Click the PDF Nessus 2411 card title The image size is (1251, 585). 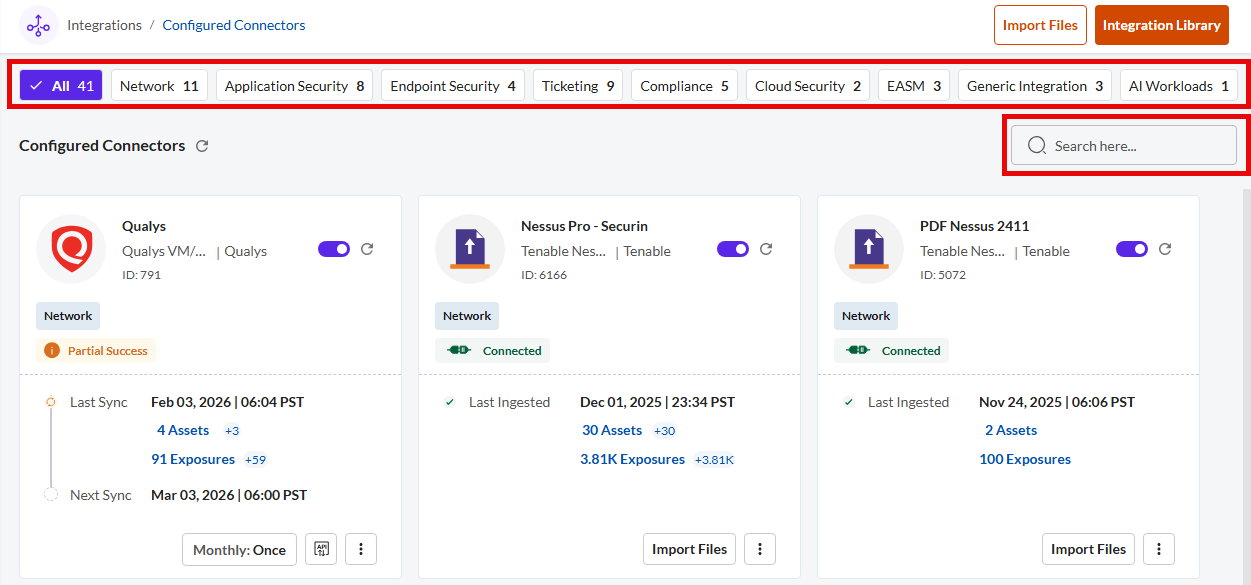975,226
